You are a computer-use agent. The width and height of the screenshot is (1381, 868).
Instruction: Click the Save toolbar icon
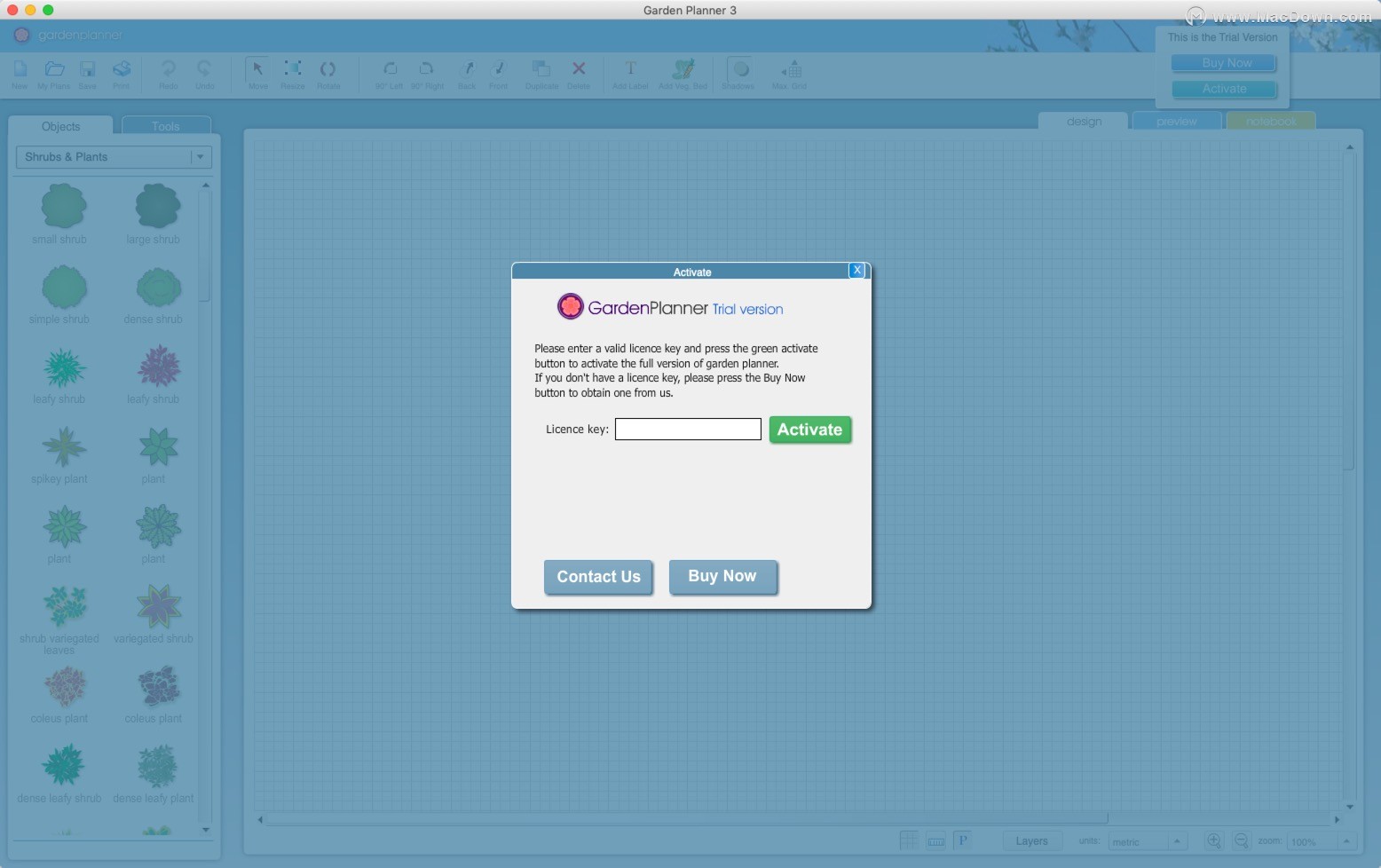pyautogui.click(x=87, y=69)
